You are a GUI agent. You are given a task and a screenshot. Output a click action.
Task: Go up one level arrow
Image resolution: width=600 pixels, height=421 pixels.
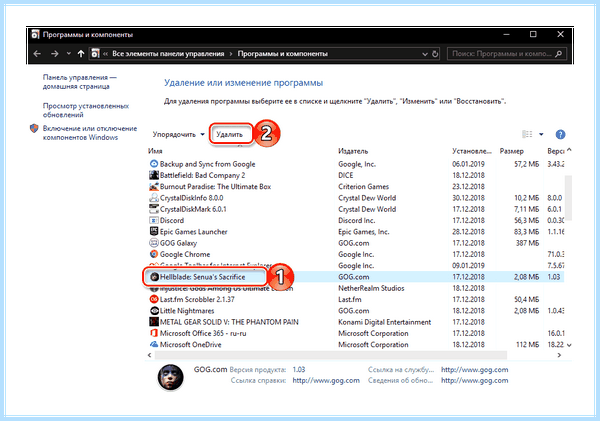(x=80, y=54)
